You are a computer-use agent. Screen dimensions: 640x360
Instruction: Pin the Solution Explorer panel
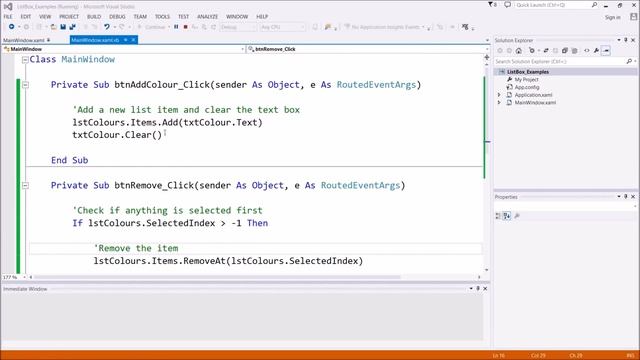pos(626,40)
